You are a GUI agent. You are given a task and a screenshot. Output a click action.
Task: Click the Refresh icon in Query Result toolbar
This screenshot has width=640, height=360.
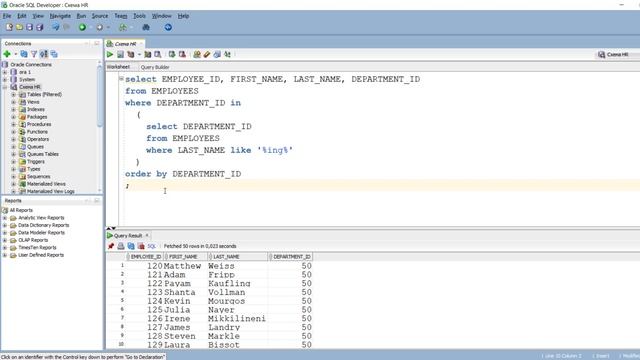[131, 246]
